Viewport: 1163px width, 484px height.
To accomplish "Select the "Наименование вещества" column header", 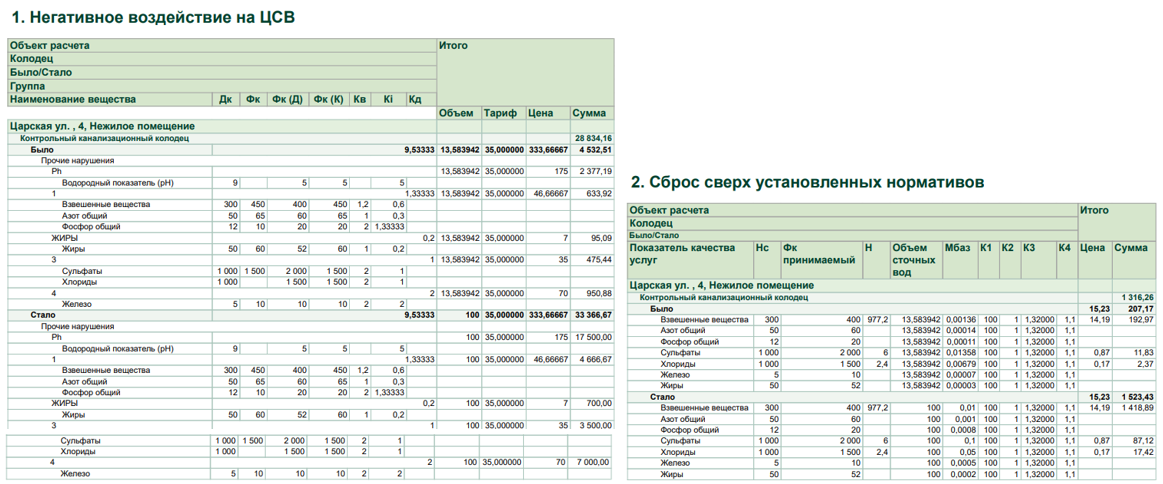I will [x=73, y=100].
